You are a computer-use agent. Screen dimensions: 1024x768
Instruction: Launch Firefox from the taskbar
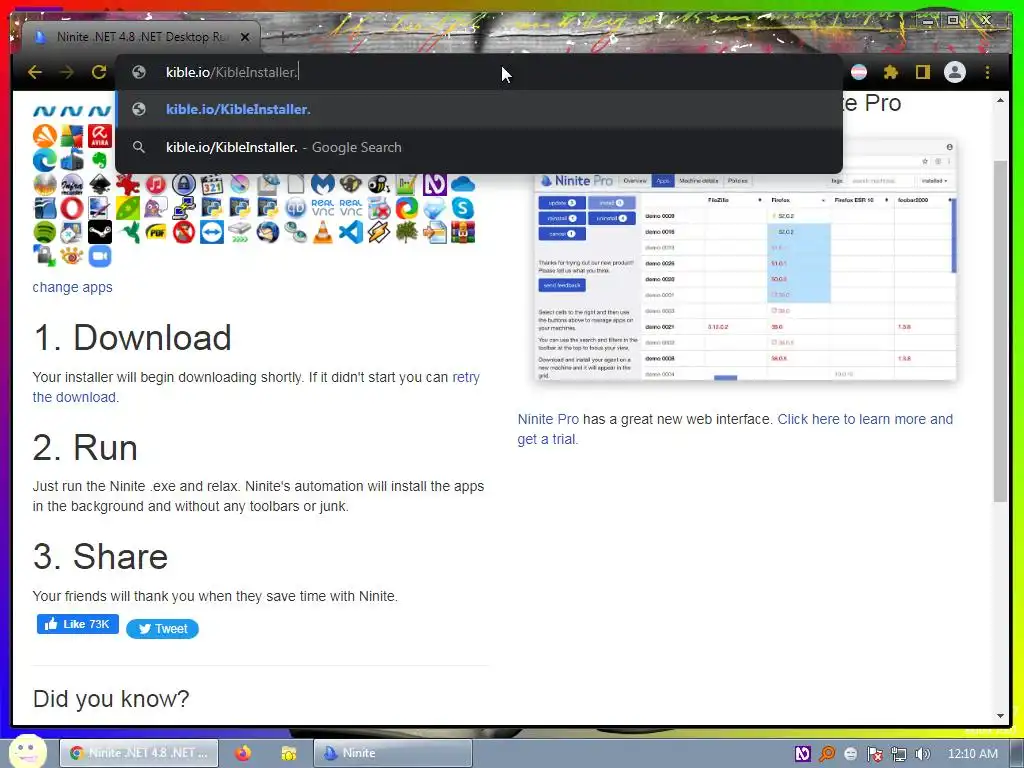244,753
